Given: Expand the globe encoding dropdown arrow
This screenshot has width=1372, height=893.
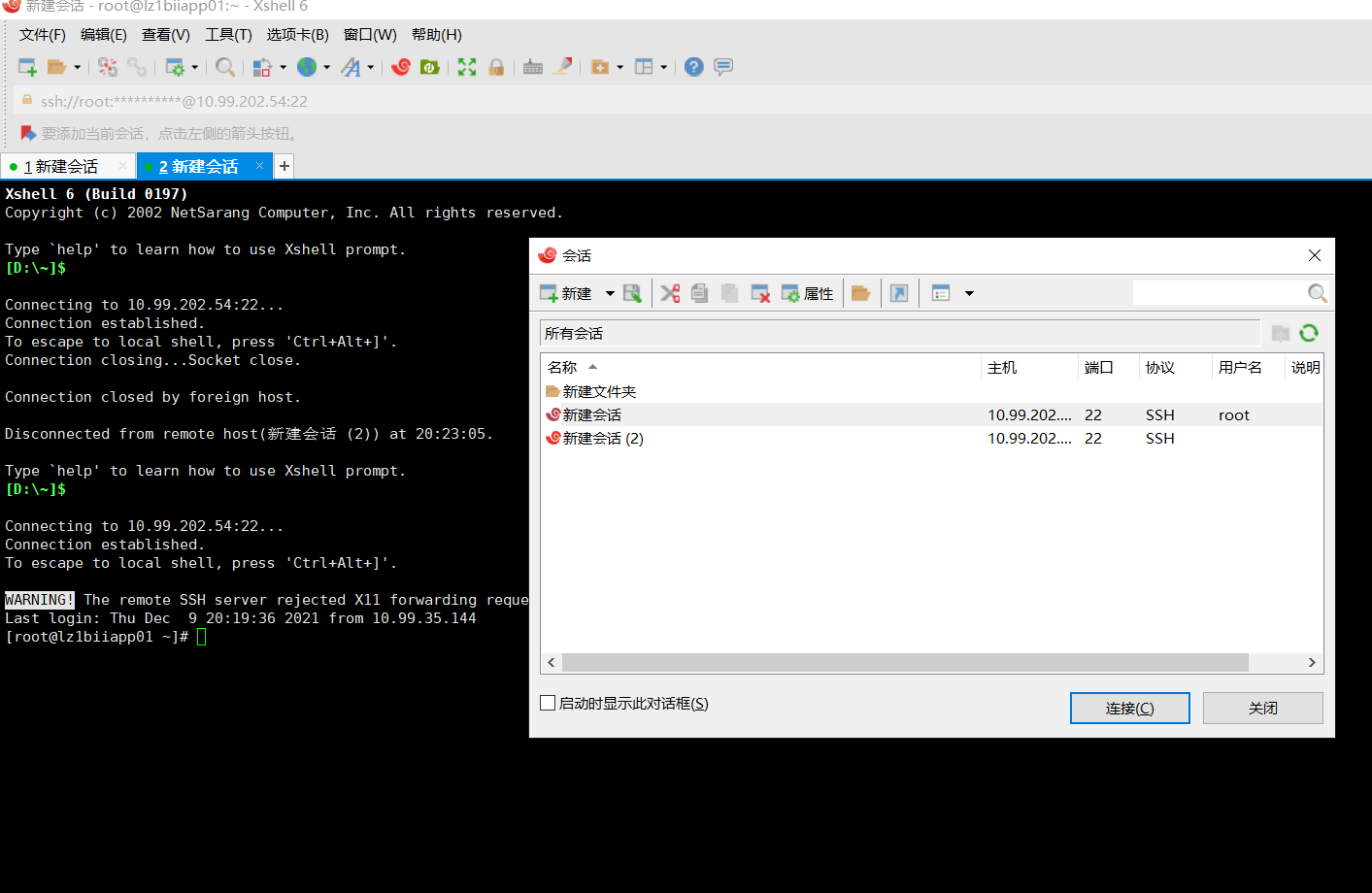Looking at the screenshot, I should (x=327, y=67).
